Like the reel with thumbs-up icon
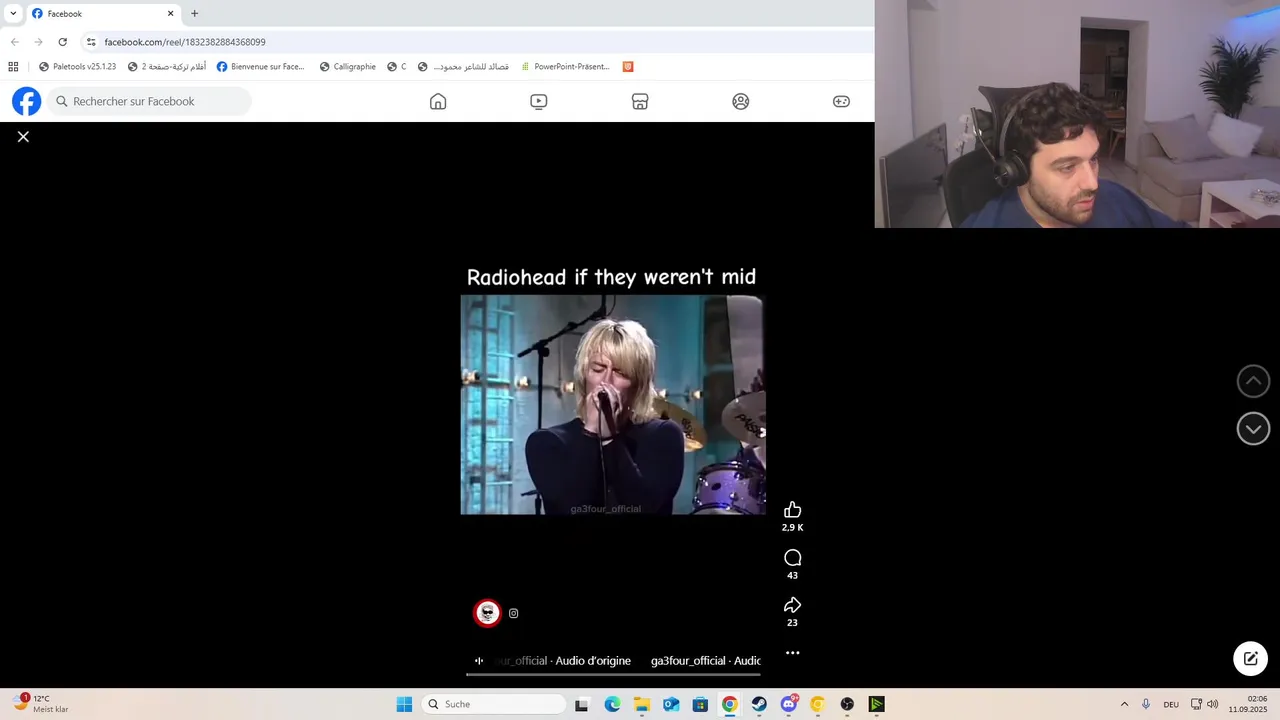Viewport: 1280px width, 720px height. (792, 510)
